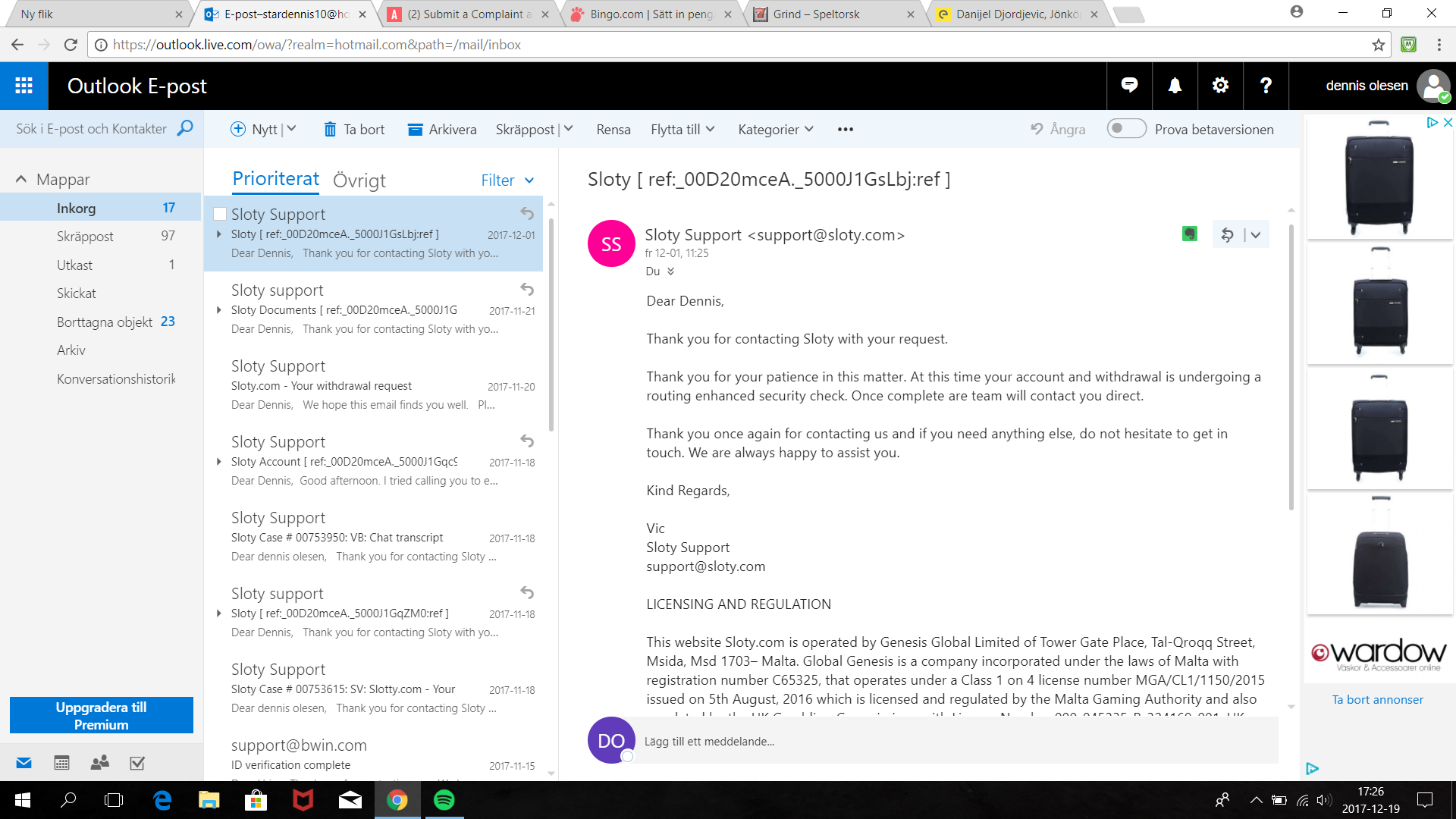Click the dennis olesen account avatar

[1433, 86]
